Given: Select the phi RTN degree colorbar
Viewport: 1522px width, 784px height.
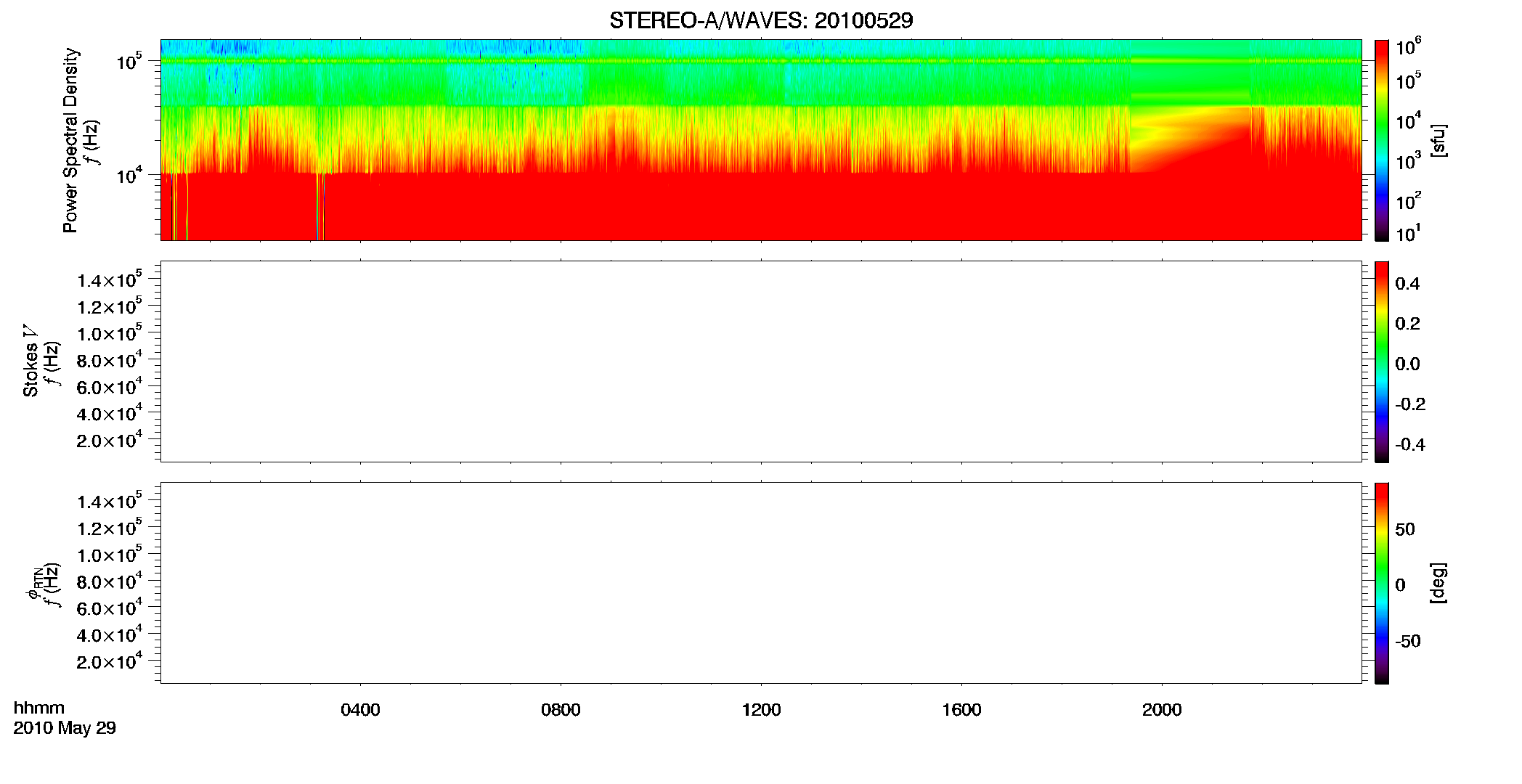Looking at the screenshot, I should click(x=1382, y=583).
